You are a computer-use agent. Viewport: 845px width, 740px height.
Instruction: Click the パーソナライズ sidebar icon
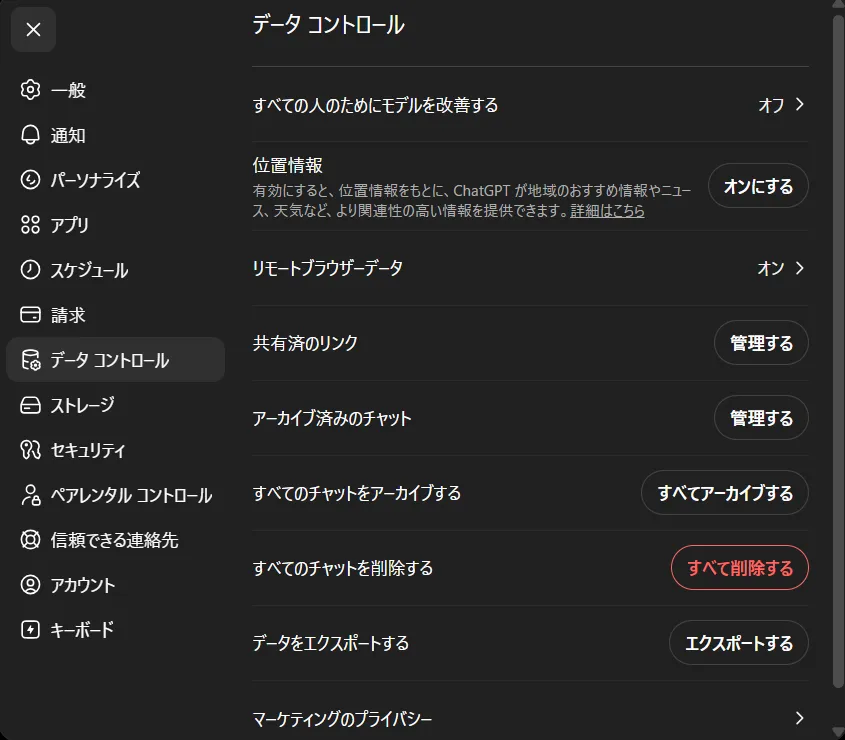(x=30, y=179)
